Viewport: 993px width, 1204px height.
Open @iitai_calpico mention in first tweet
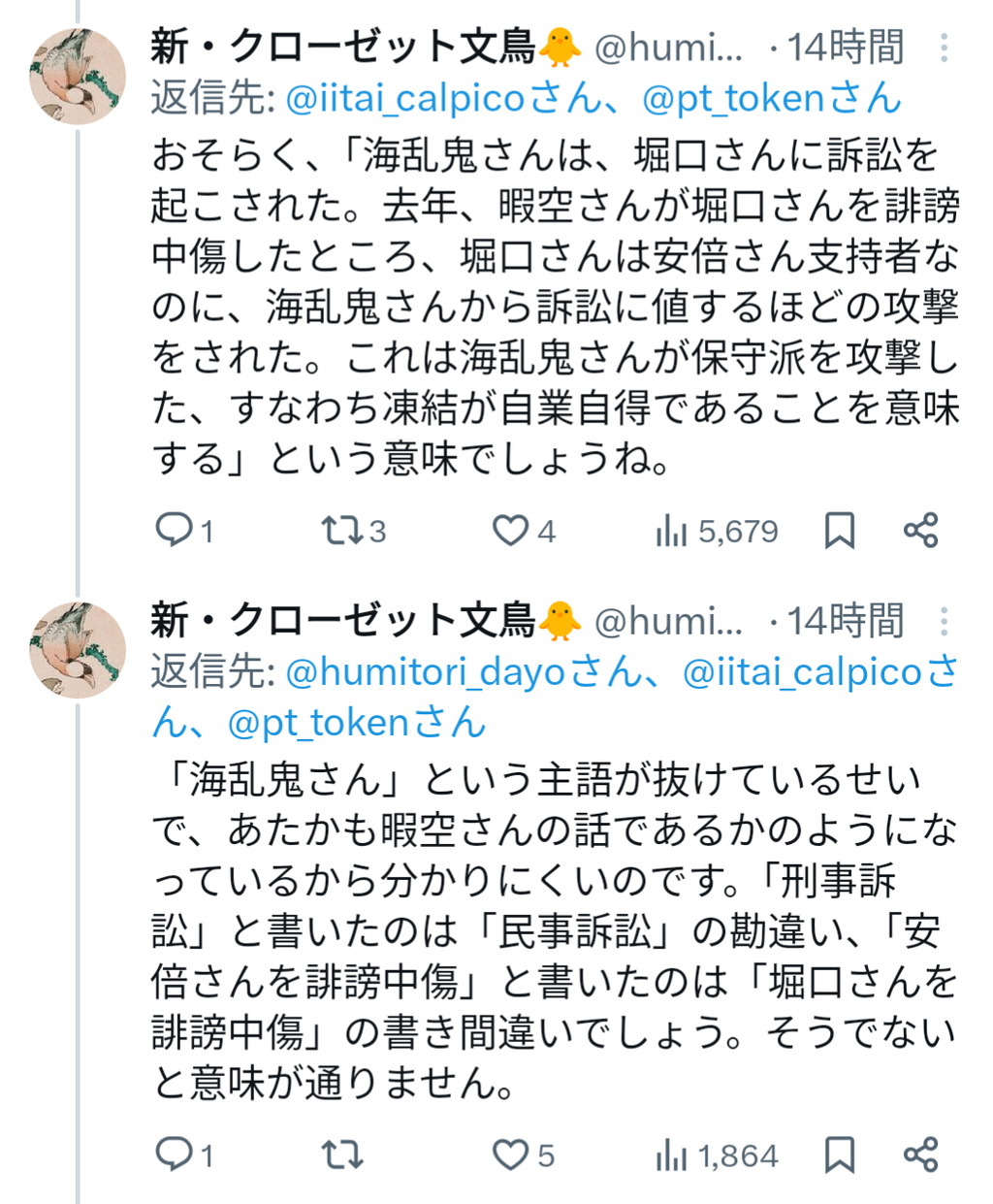[x=405, y=98]
